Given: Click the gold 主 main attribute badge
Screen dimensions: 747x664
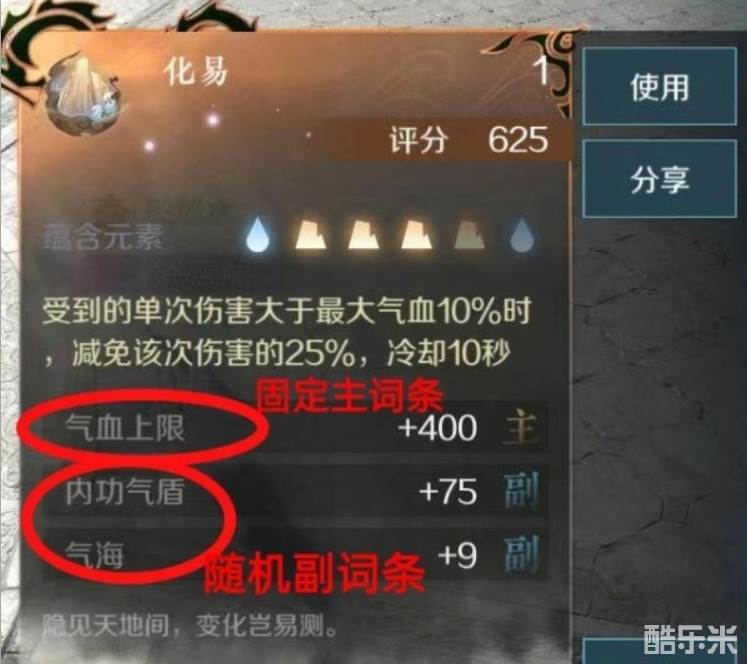Looking at the screenshot, I should click(x=521, y=428).
